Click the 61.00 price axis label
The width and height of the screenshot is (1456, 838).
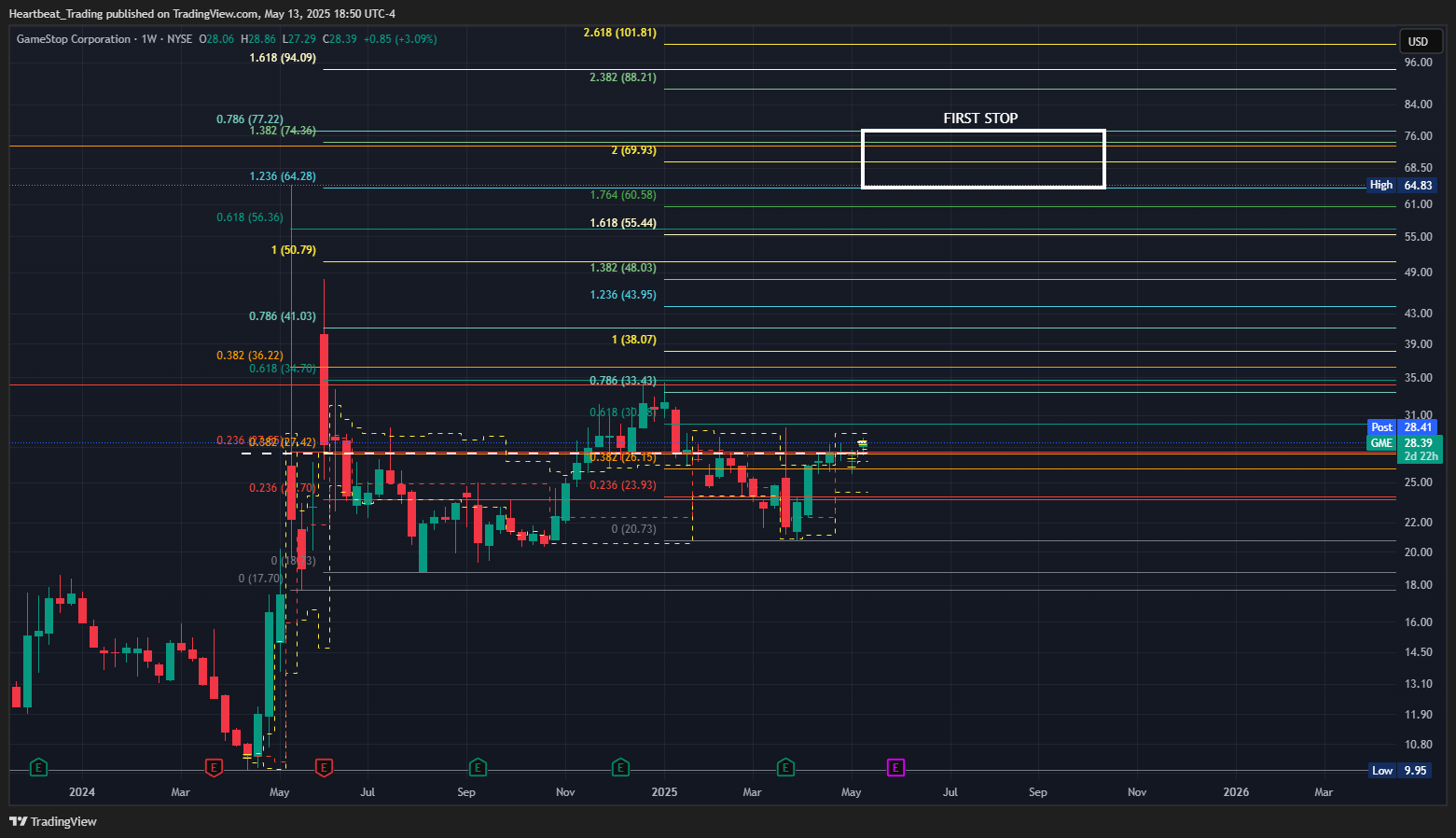[x=1418, y=204]
